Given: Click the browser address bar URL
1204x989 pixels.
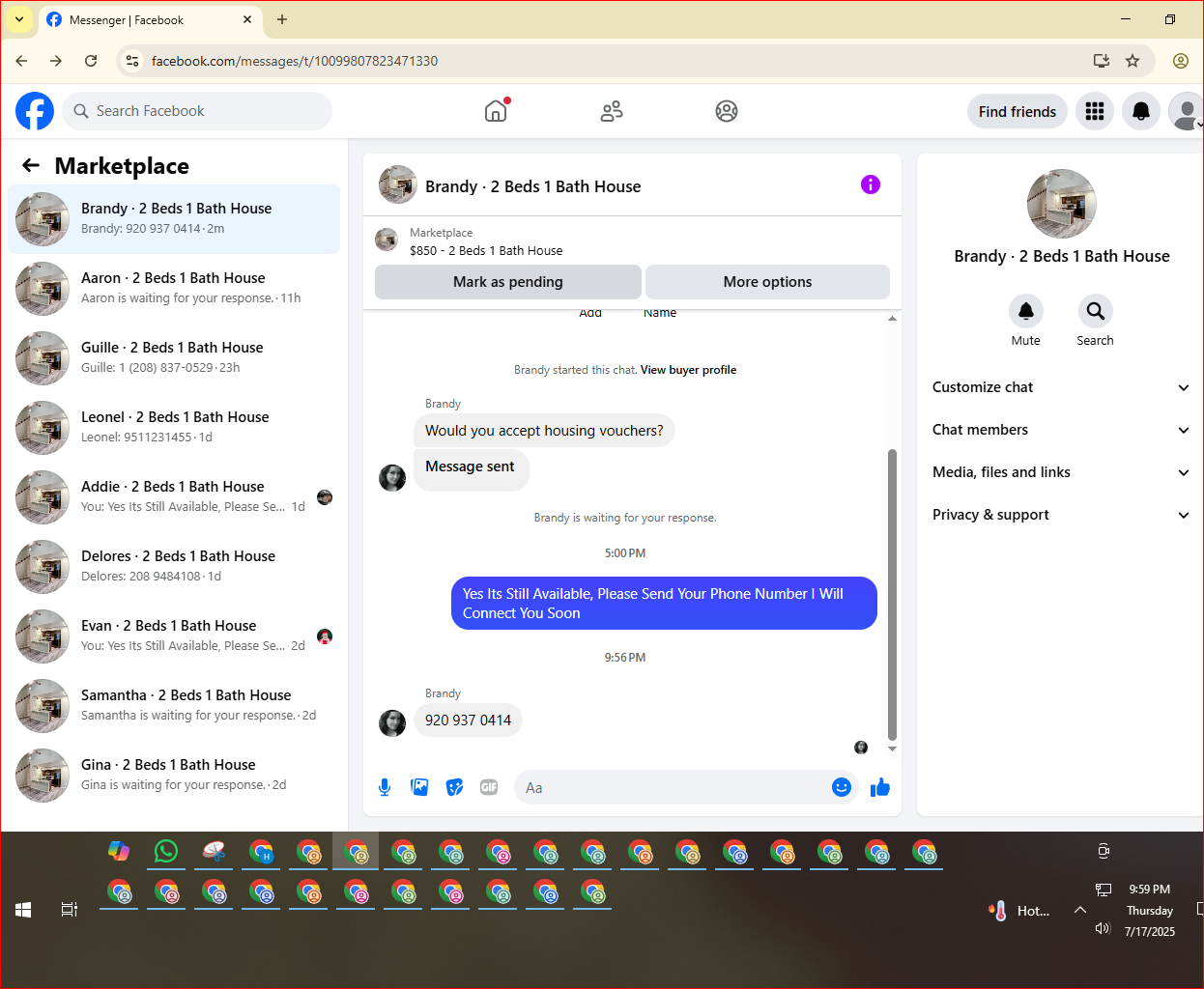Looking at the screenshot, I should click(x=295, y=61).
